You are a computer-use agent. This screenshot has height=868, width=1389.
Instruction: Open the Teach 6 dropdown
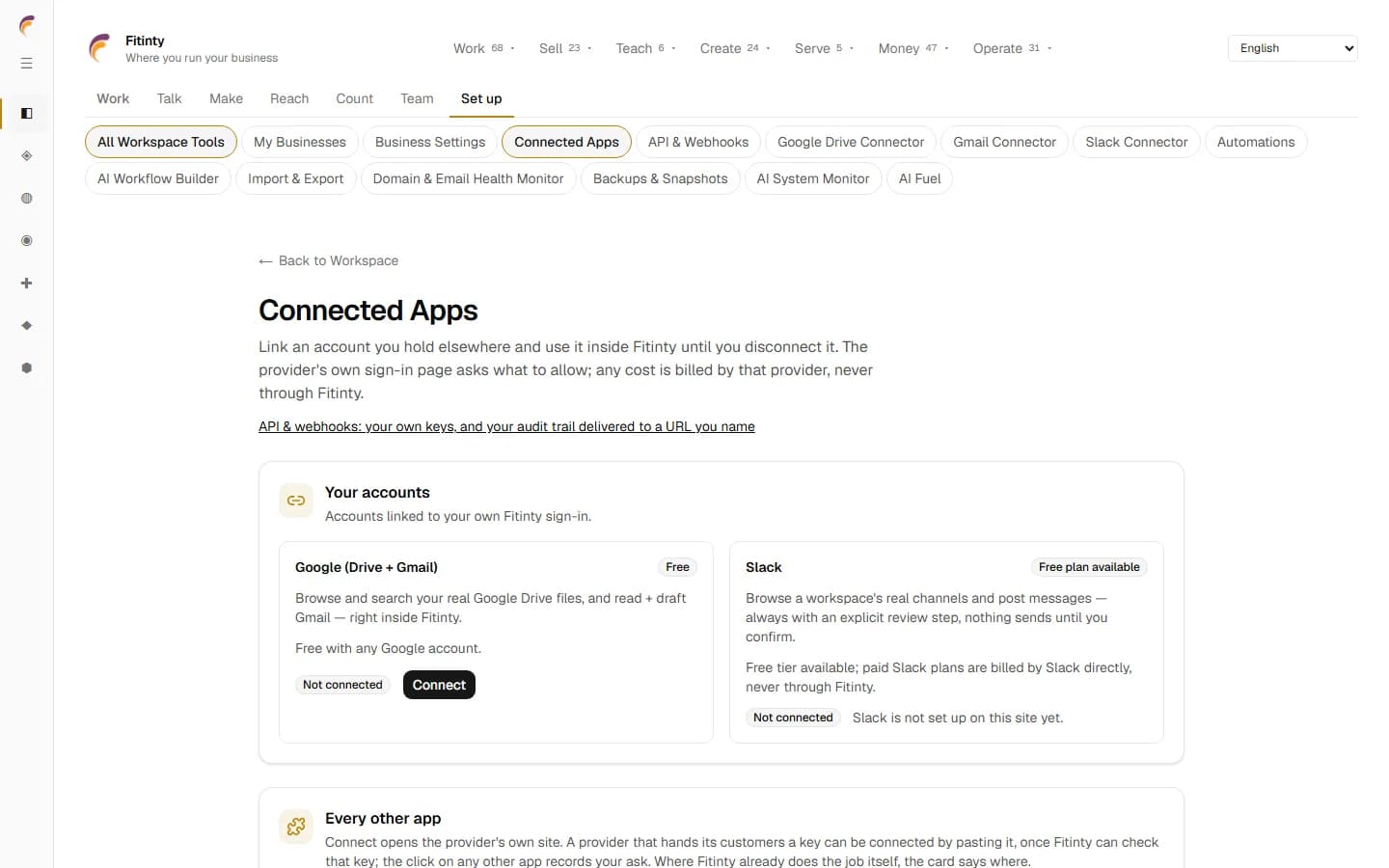pos(645,48)
